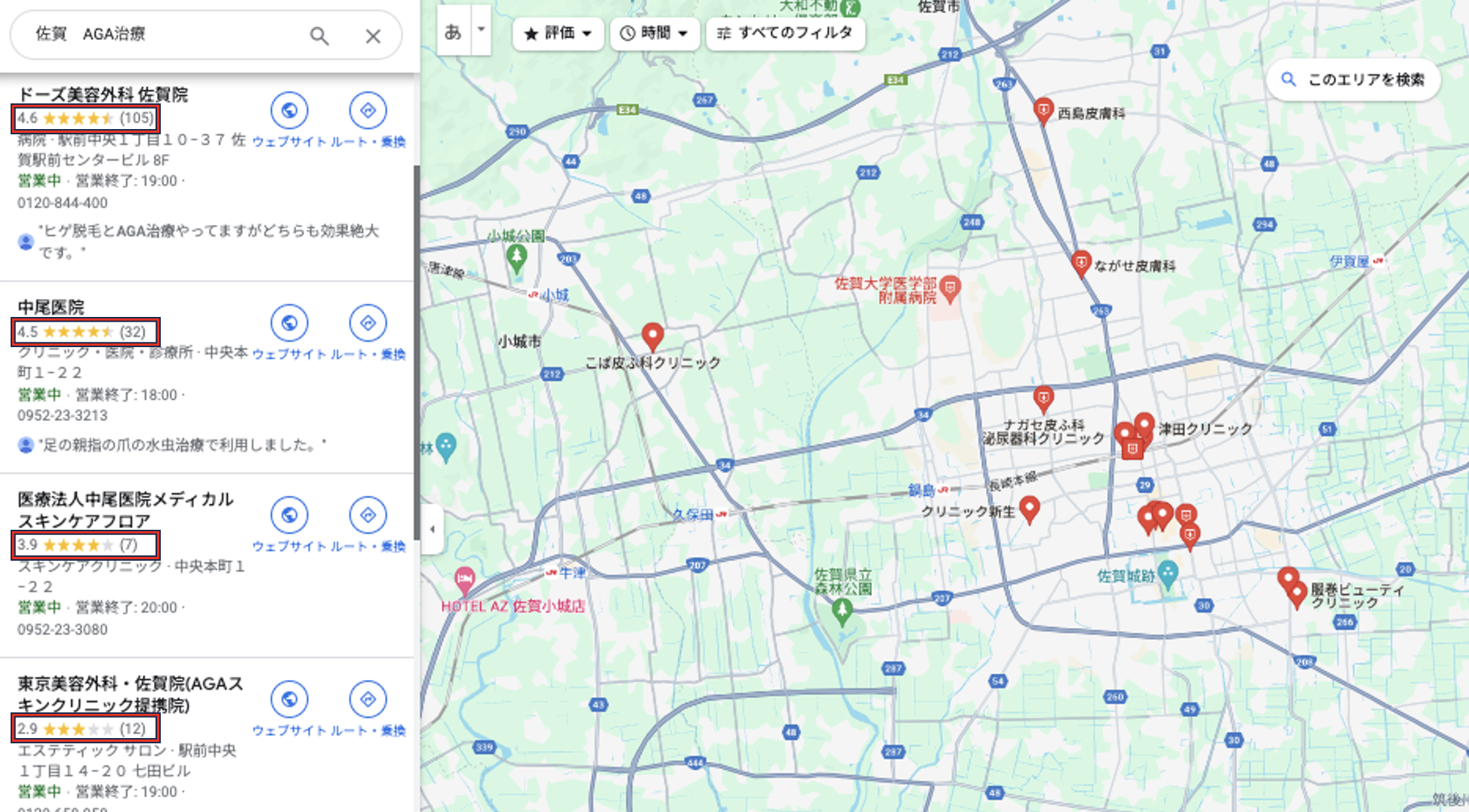This screenshot has height=812, width=1469.
Task: Click the あ input mode button
Action: pyautogui.click(x=454, y=31)
